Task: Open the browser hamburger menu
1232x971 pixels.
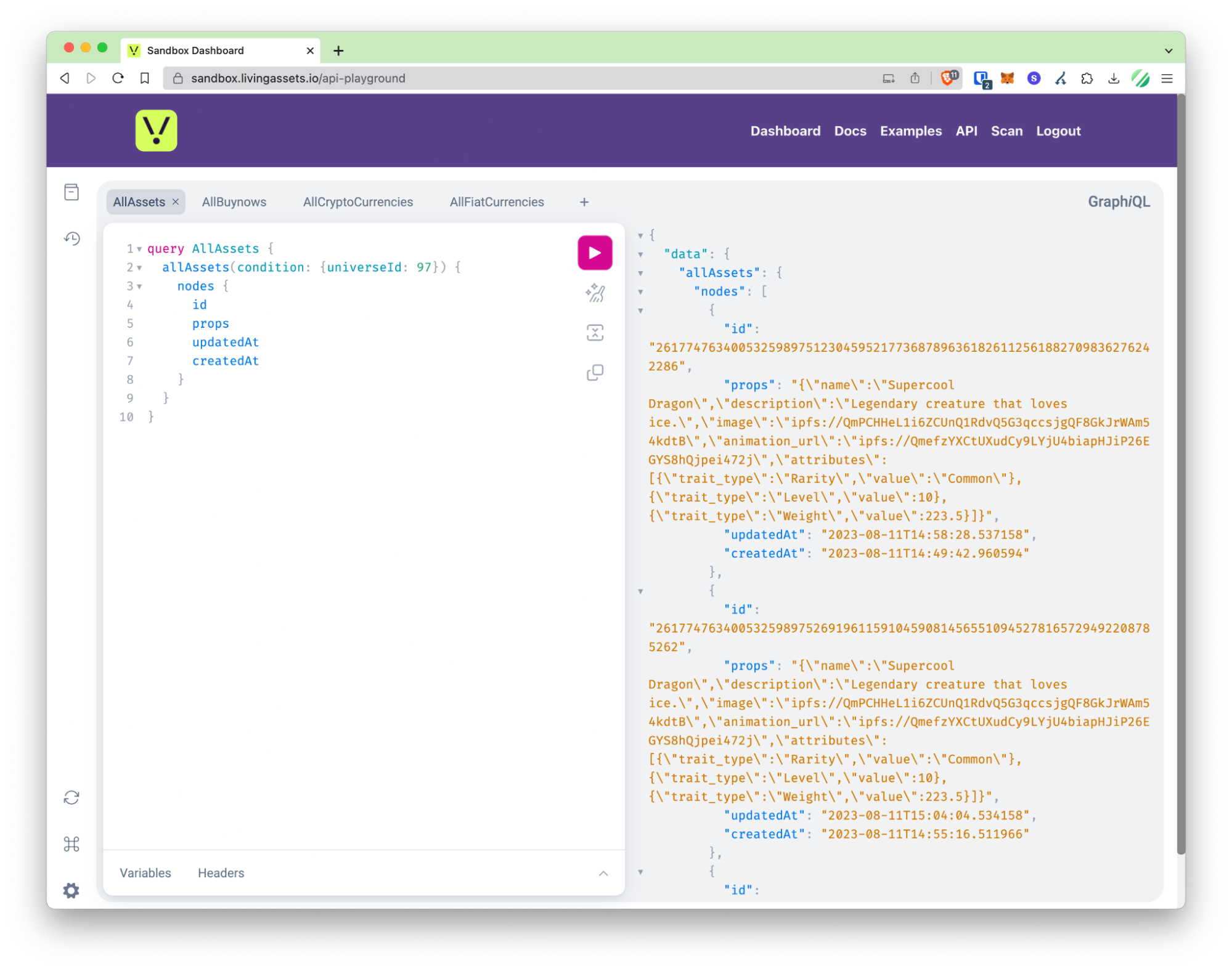Action: pyautogui.click(x=1167, y=78)
